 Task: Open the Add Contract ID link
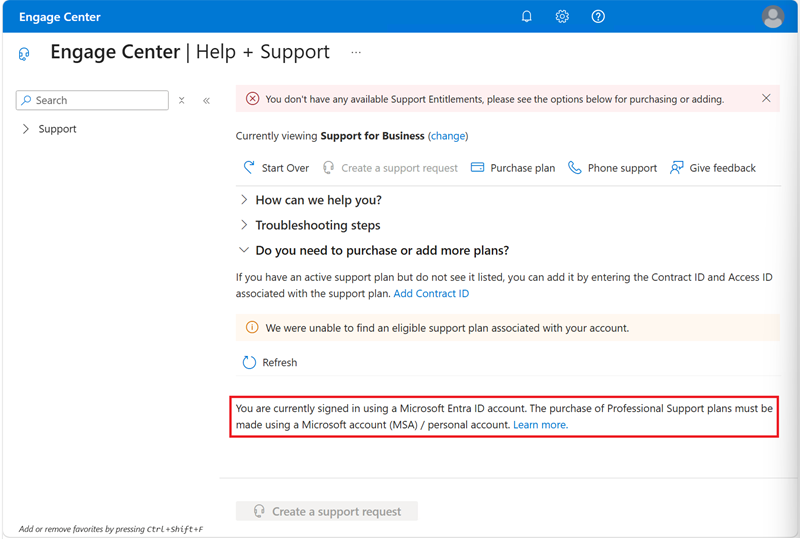tap(431, 293)
